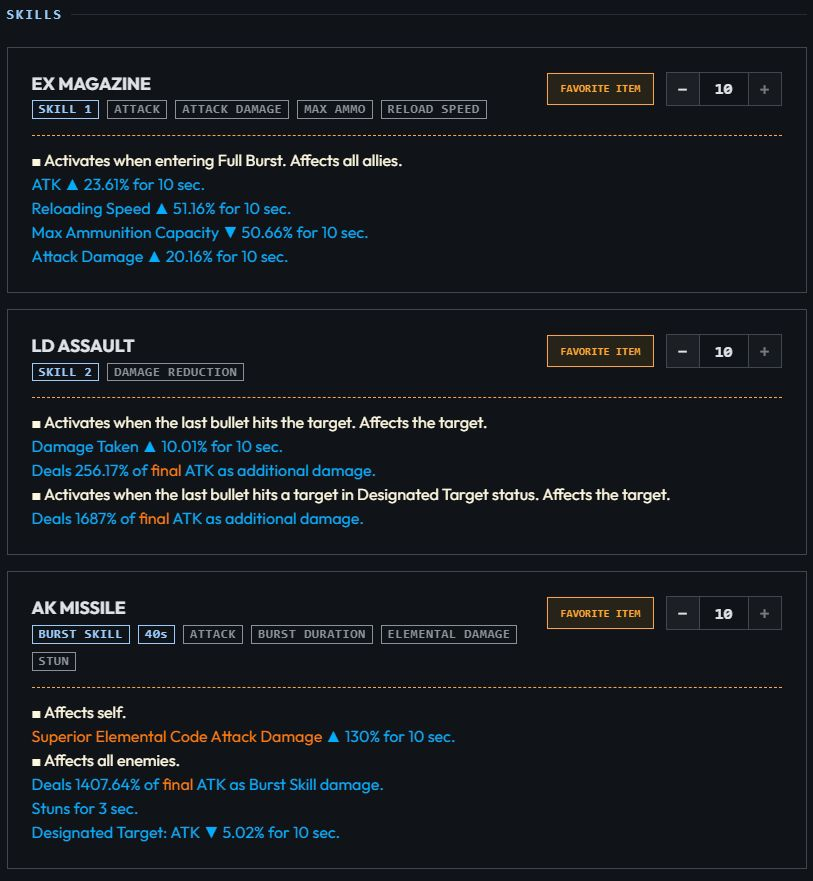Screen dimensions: 813x881
Task: Click ATTACK tag under EX Magazine
Action: [x=137, y=110]
